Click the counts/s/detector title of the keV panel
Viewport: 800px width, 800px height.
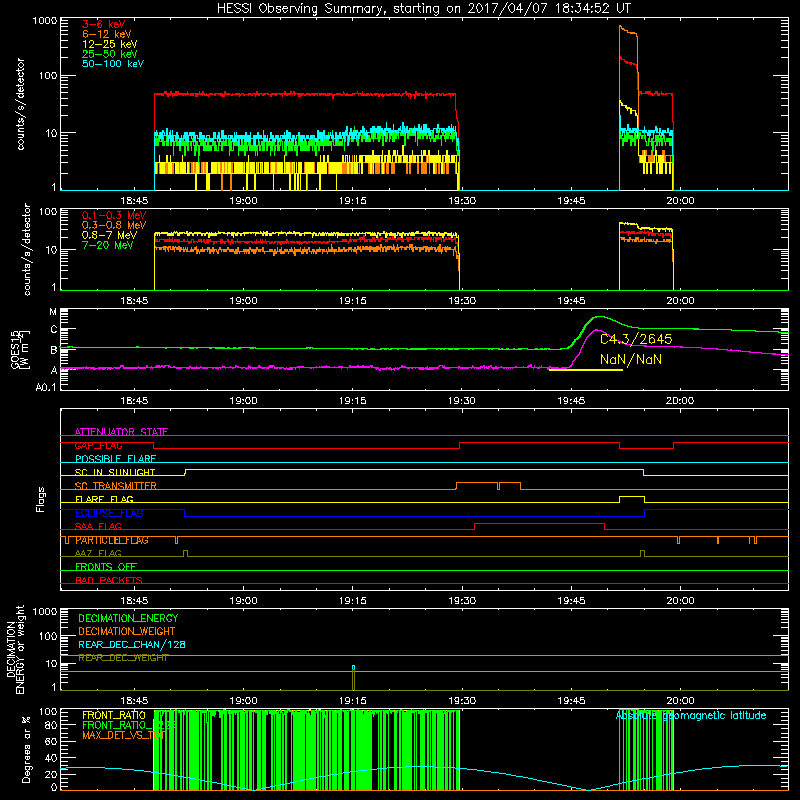20,104
